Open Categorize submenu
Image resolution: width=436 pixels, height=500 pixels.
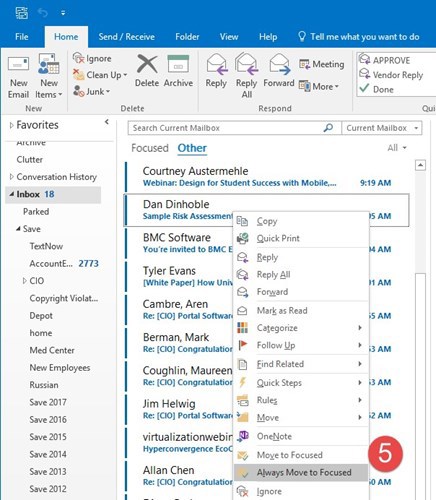[301, 328]
